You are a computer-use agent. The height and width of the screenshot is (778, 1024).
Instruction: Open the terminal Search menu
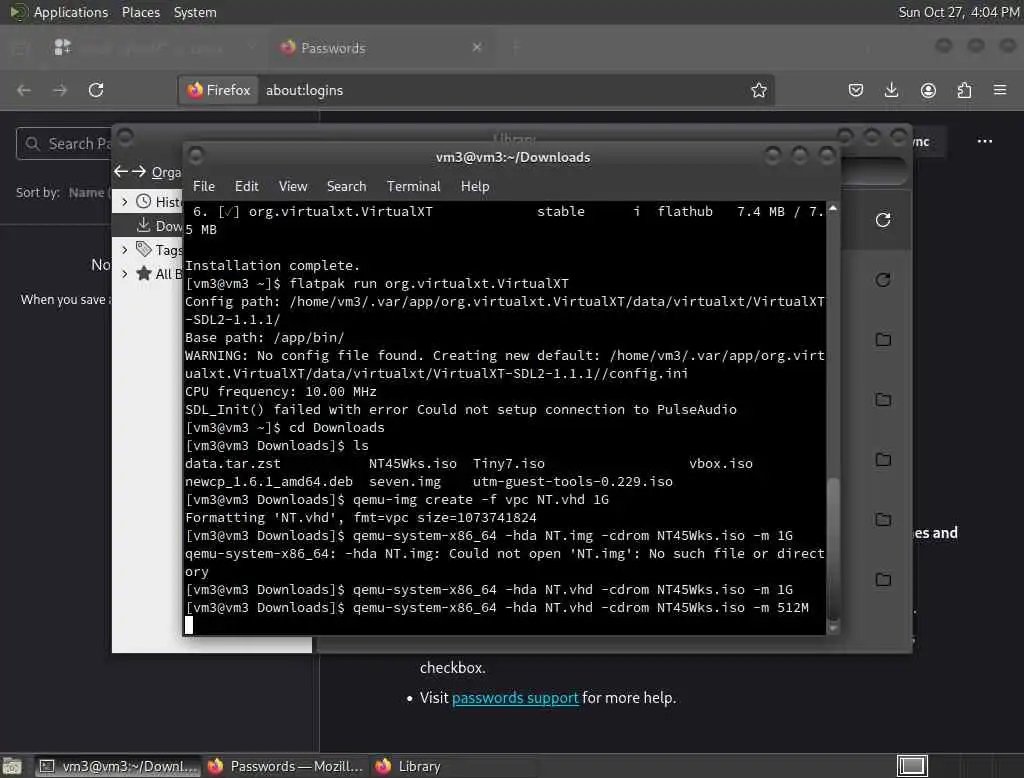[x=346, y=186]
